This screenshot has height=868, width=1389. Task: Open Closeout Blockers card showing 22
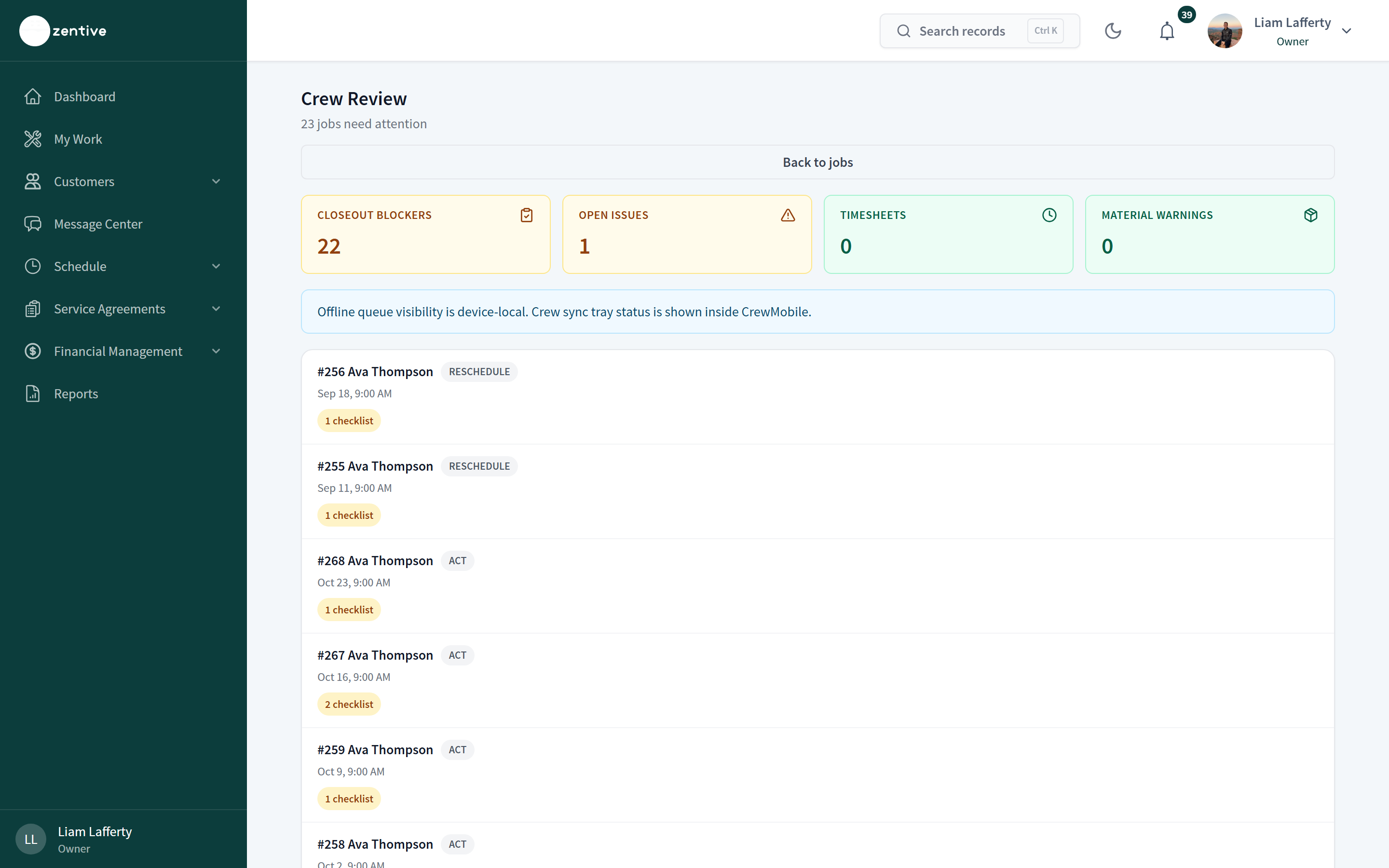click(x=425, y=234)
